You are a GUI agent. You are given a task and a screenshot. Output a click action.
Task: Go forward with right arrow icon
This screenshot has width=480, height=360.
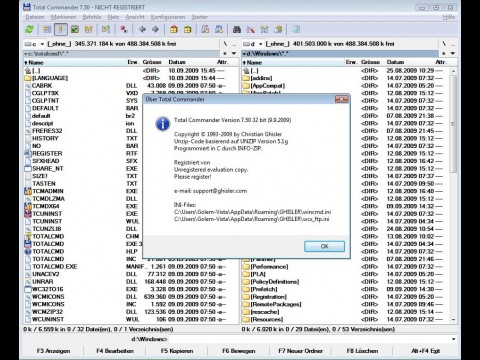coord(155,29)
